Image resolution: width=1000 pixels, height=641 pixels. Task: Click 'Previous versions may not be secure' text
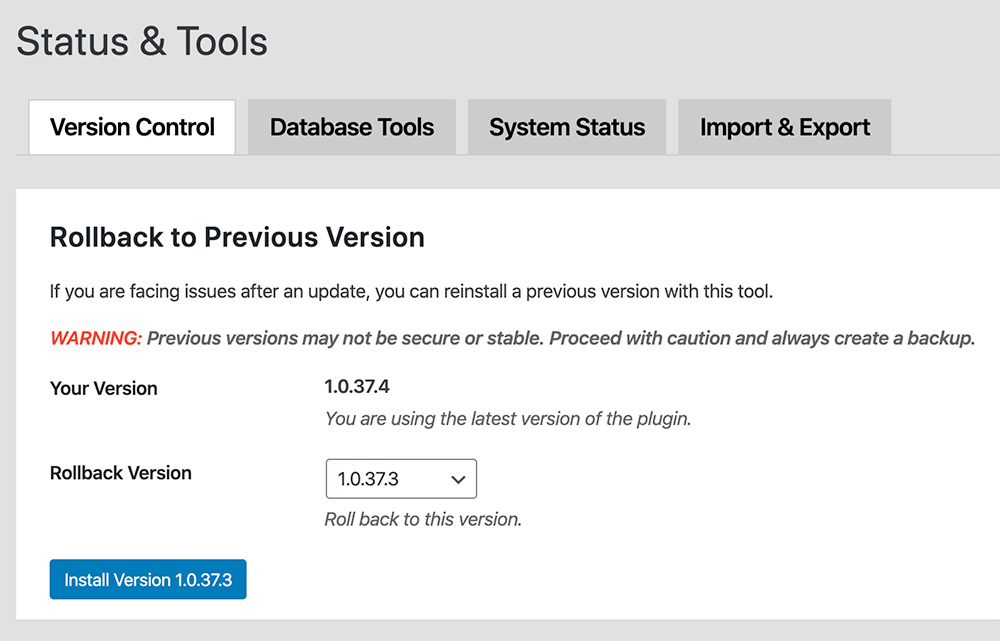345,338
